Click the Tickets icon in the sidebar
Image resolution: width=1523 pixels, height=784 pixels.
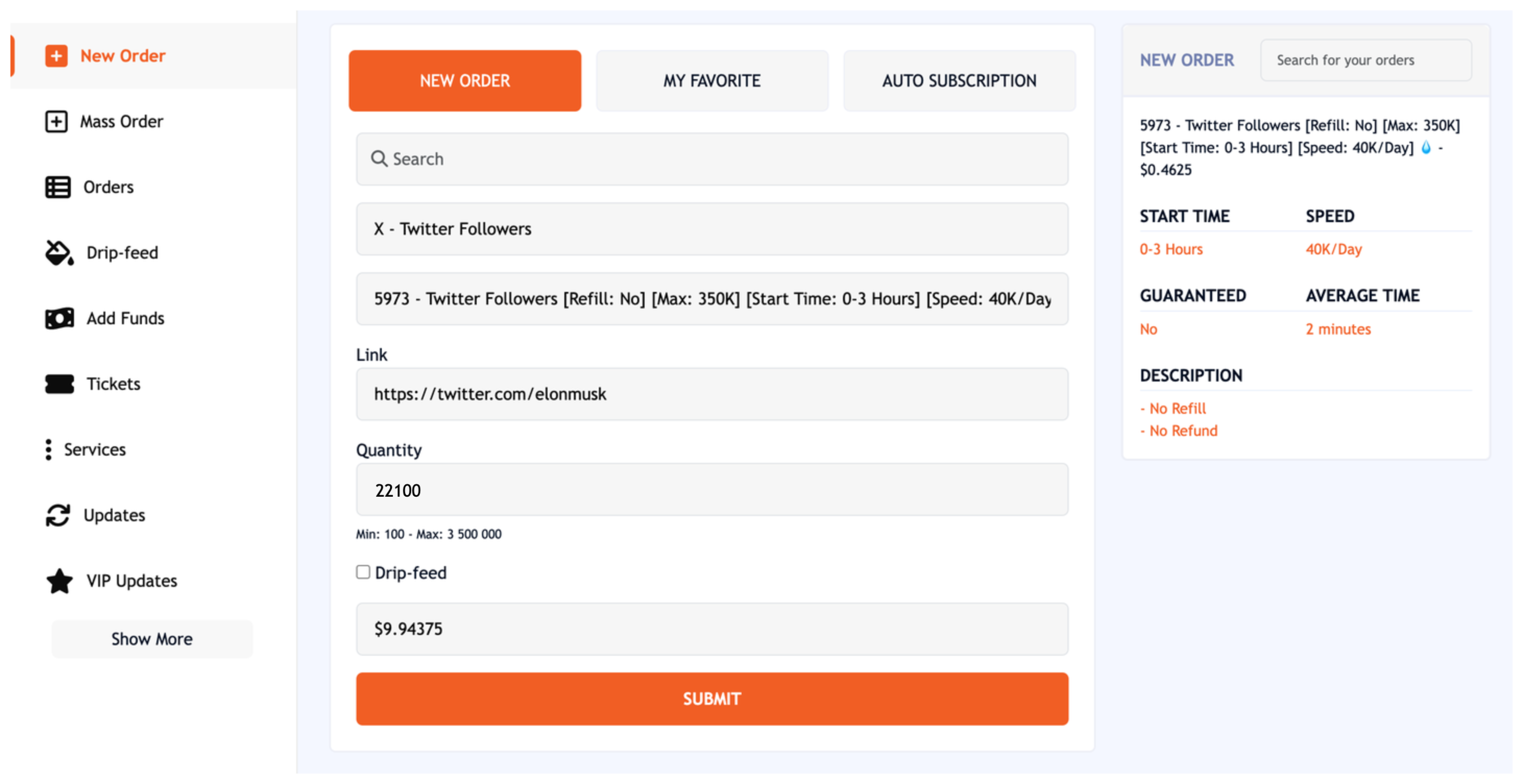click(59, 384)
